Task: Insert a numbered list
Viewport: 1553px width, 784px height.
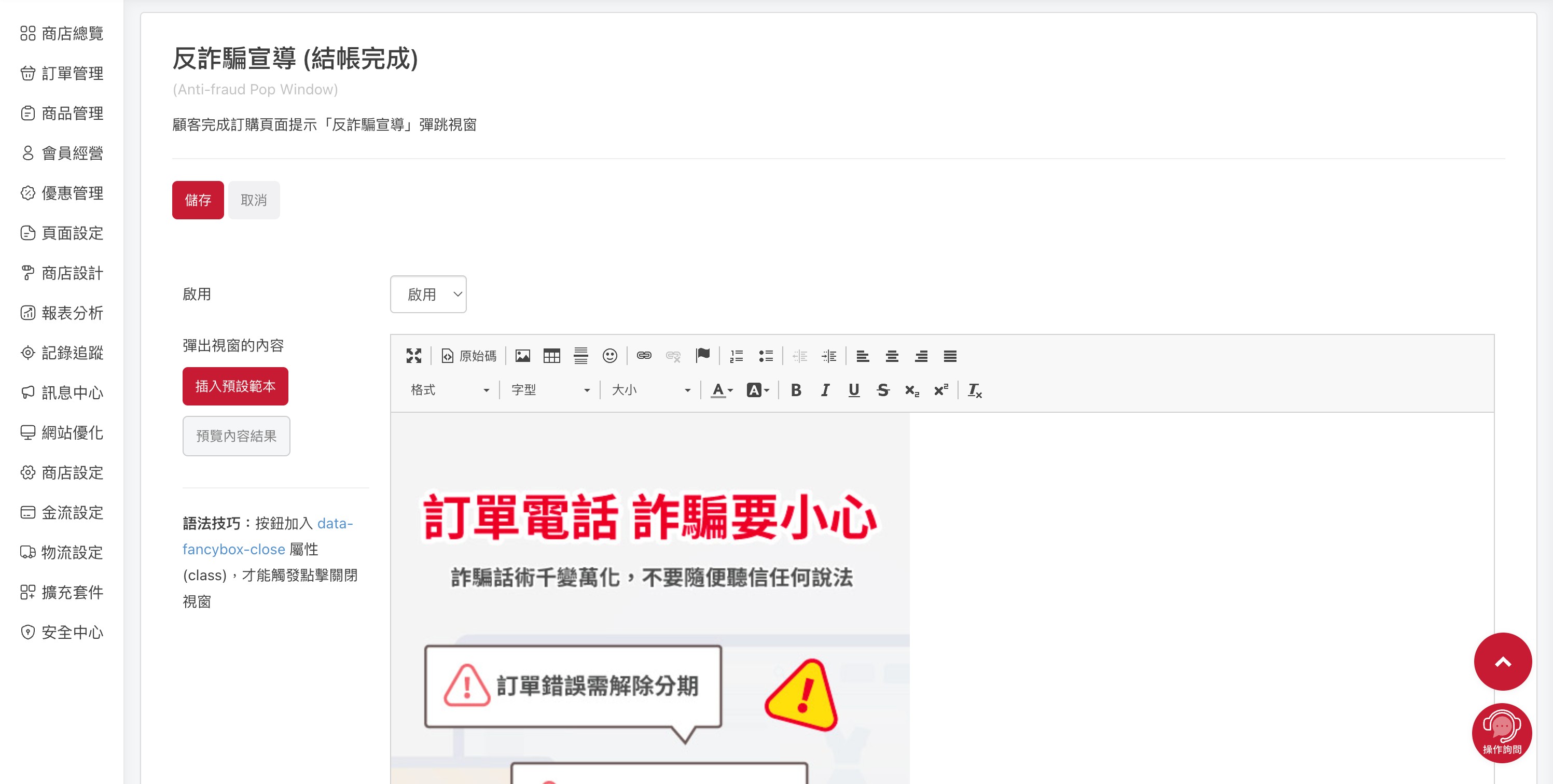Action: tap(736, 356)
